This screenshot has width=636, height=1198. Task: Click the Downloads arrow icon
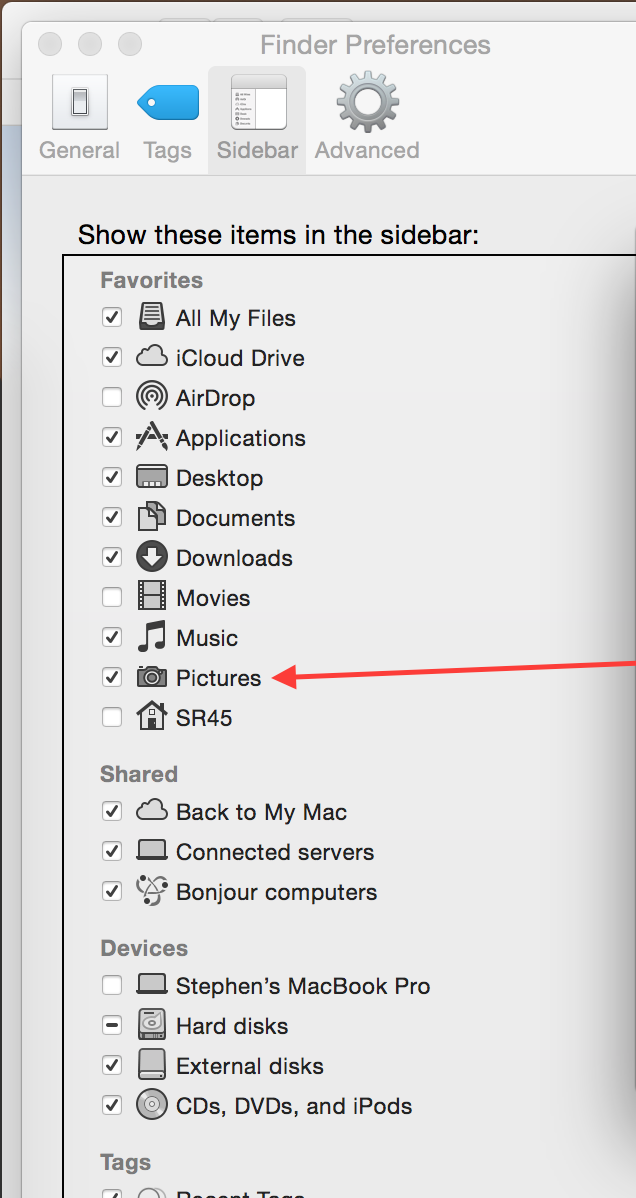[x=151, y=557]
